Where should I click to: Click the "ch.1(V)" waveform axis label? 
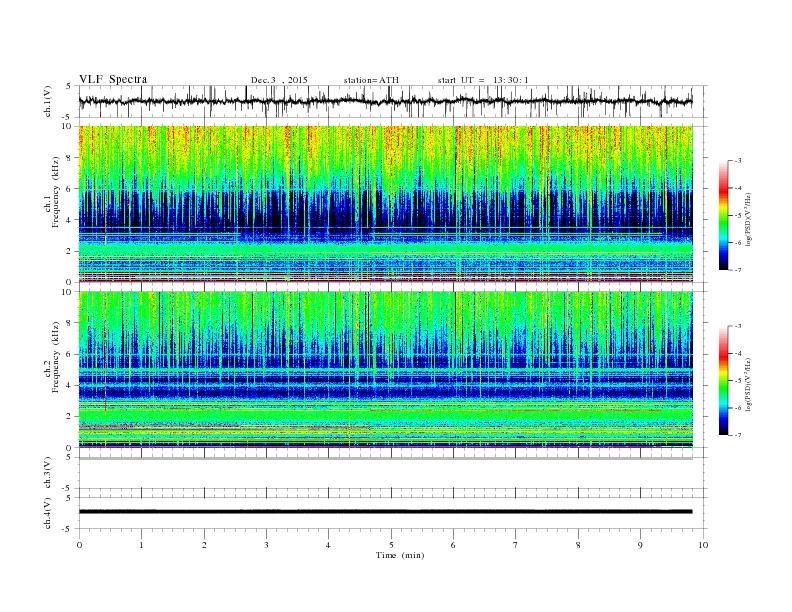tap(47, 101)
